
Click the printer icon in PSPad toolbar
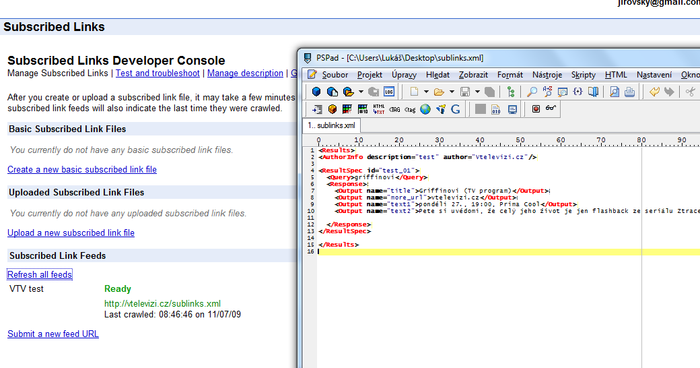click(x=629, y=92)
